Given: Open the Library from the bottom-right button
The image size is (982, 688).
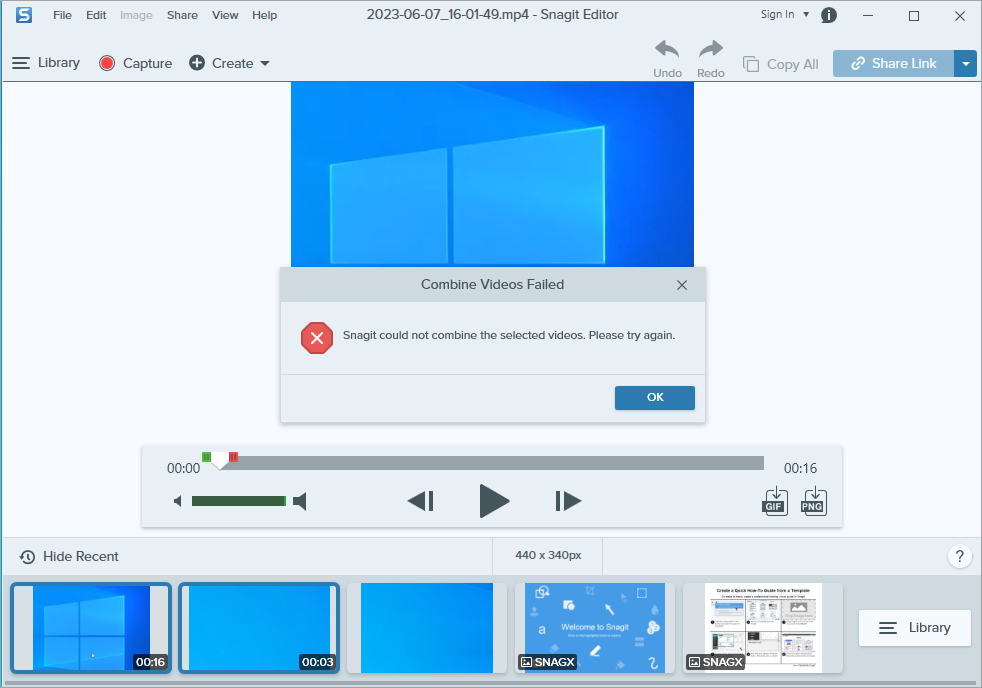Looking at the screenshot, I should point(914,628).
